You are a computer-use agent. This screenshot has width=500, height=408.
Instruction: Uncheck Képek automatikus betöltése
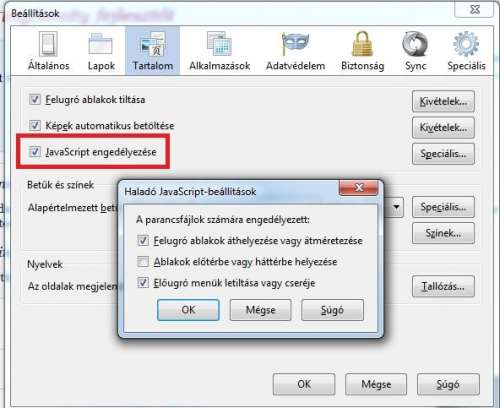coord(35,125)
